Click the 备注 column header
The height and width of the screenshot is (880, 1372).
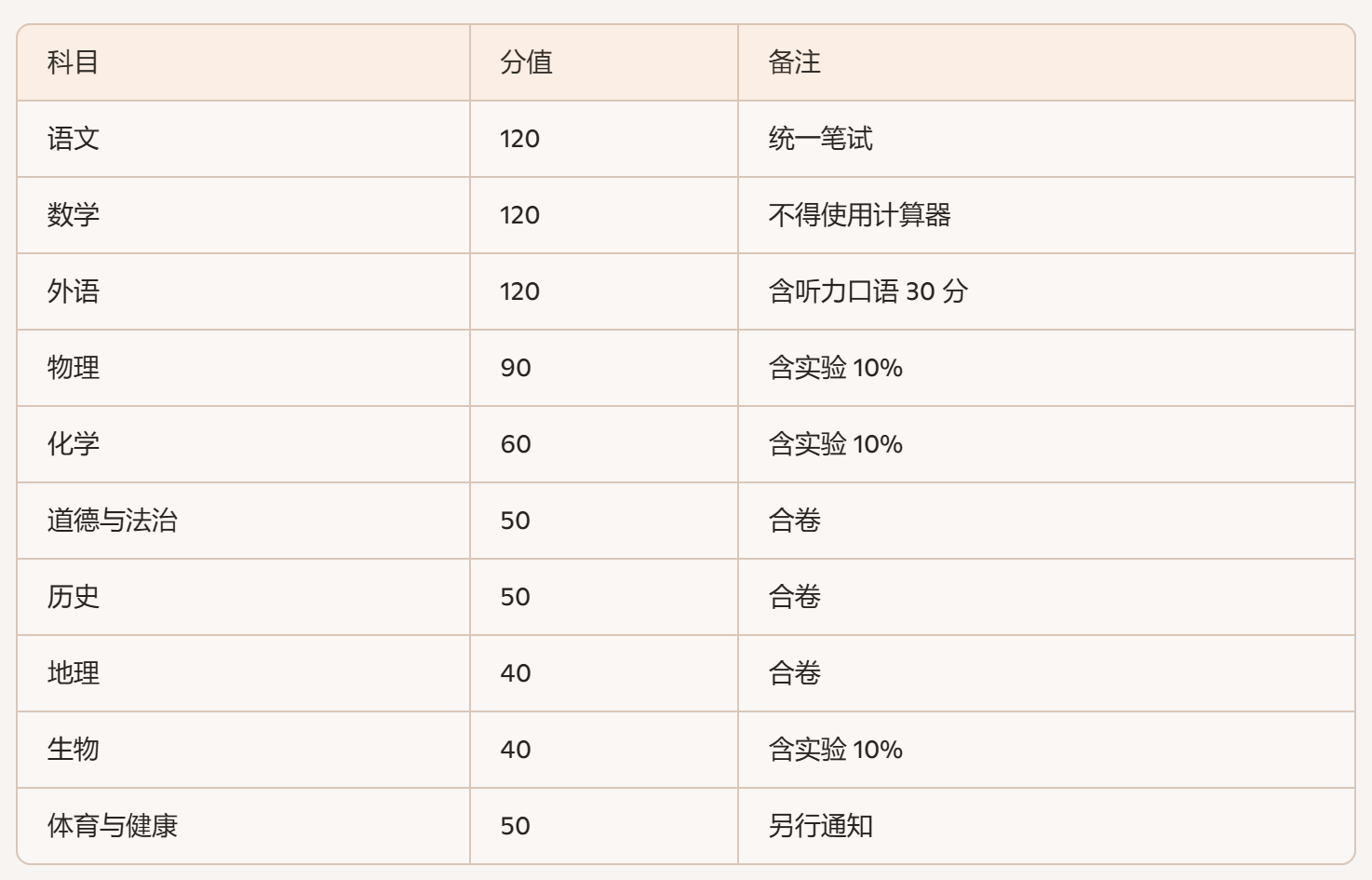[794, 62]
